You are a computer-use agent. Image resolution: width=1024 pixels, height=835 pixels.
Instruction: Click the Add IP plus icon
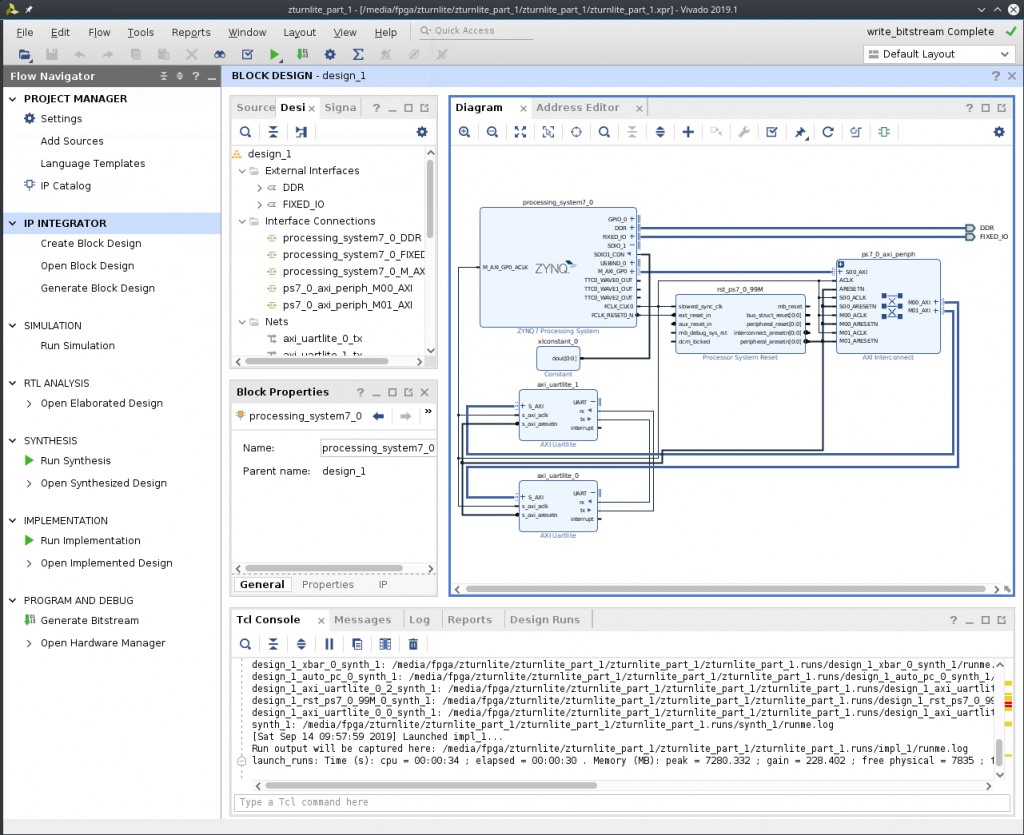688,132
